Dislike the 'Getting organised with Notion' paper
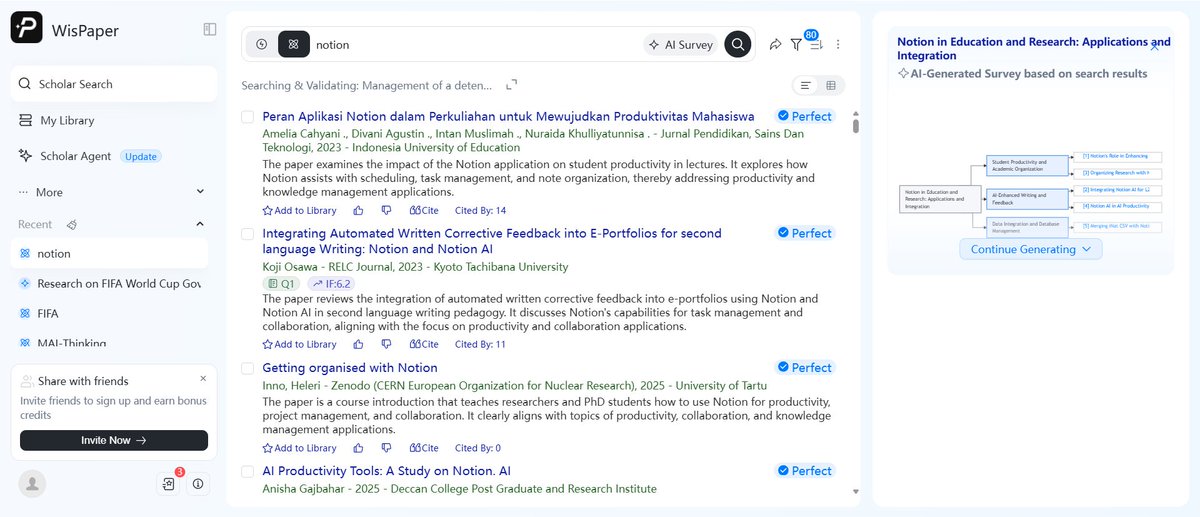 tap(386, 448)
